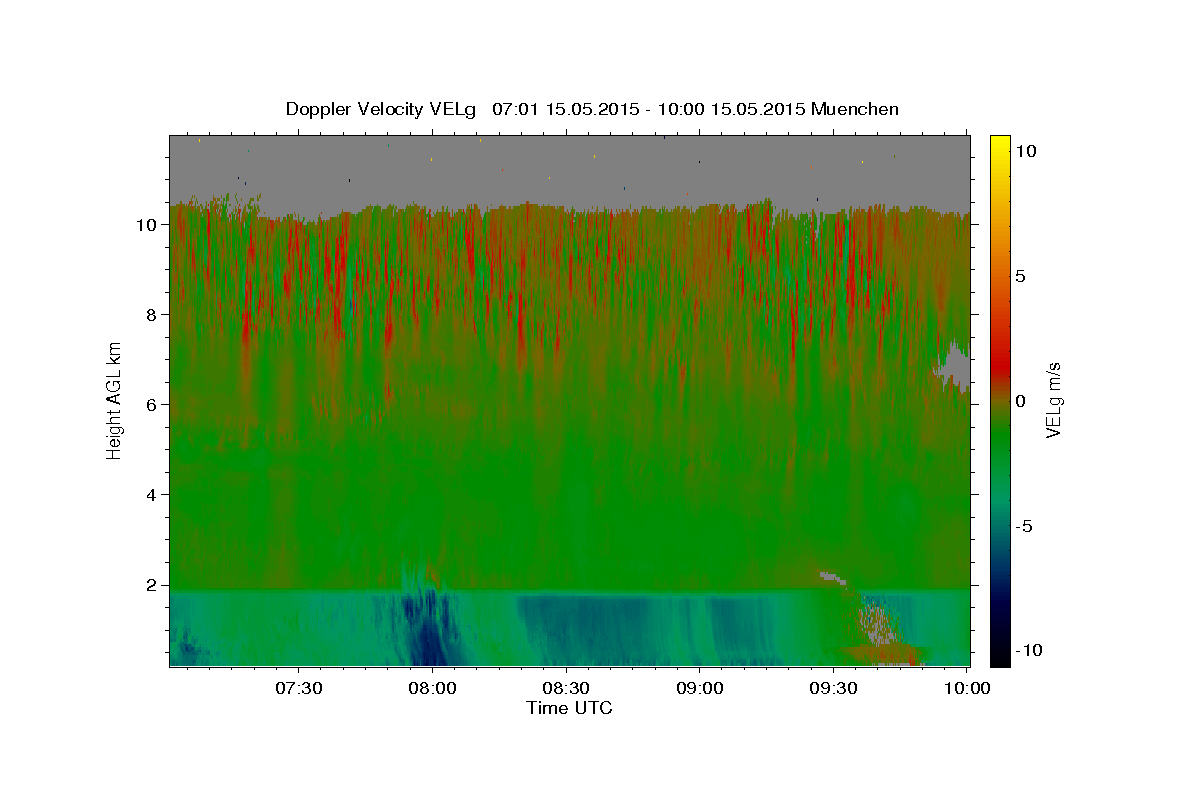Click the colorbar value 0 label
This screenshot has height=800, width=1200.
pos(1020,401)
